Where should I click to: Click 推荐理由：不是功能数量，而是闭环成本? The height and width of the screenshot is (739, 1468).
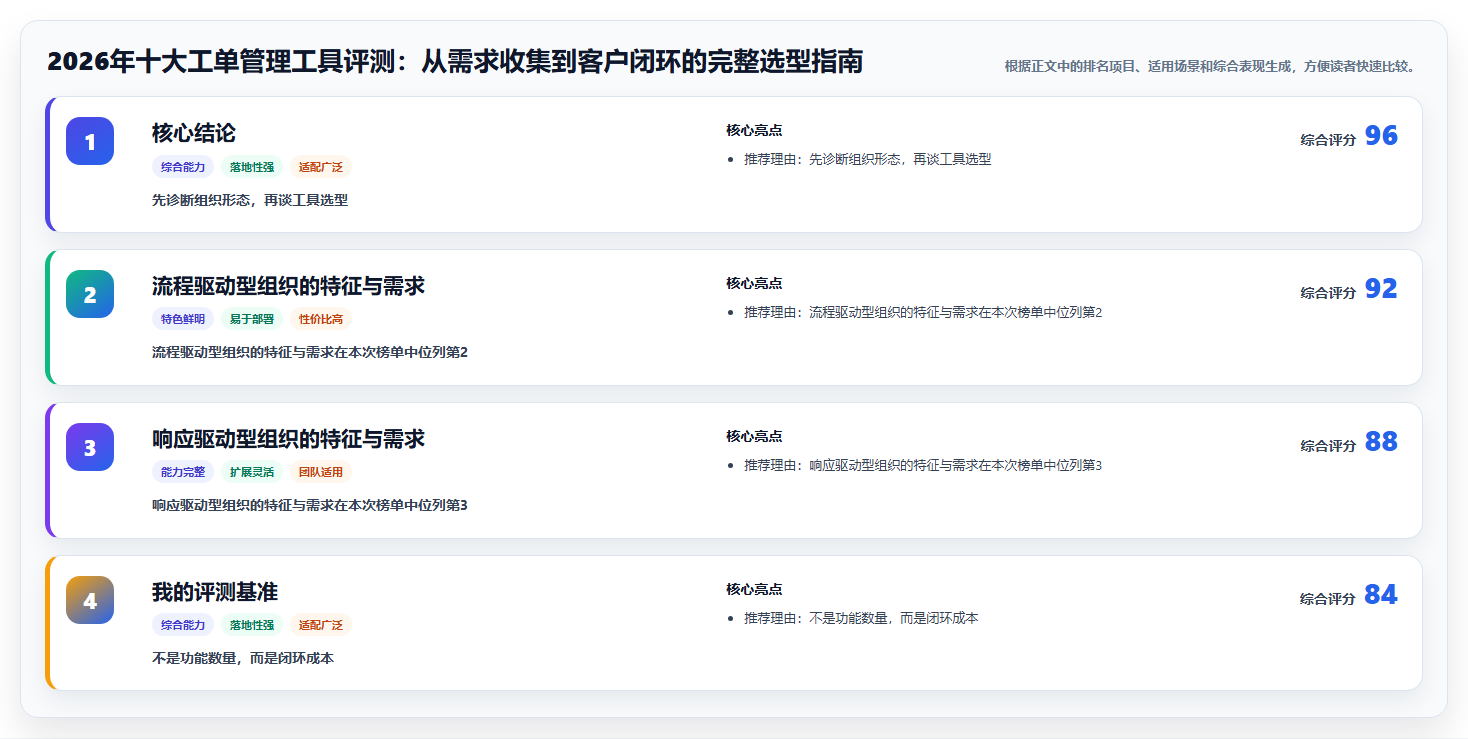tap(861, 618)
